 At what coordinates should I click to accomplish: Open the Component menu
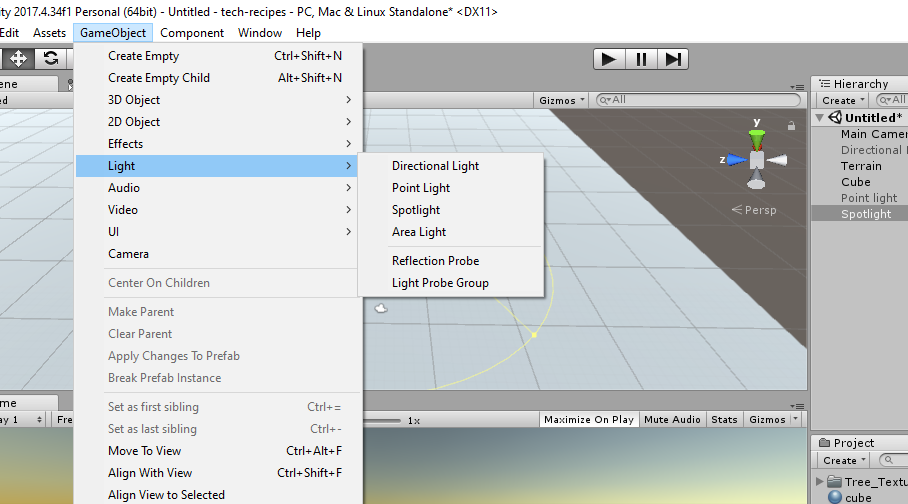[192, 33]
